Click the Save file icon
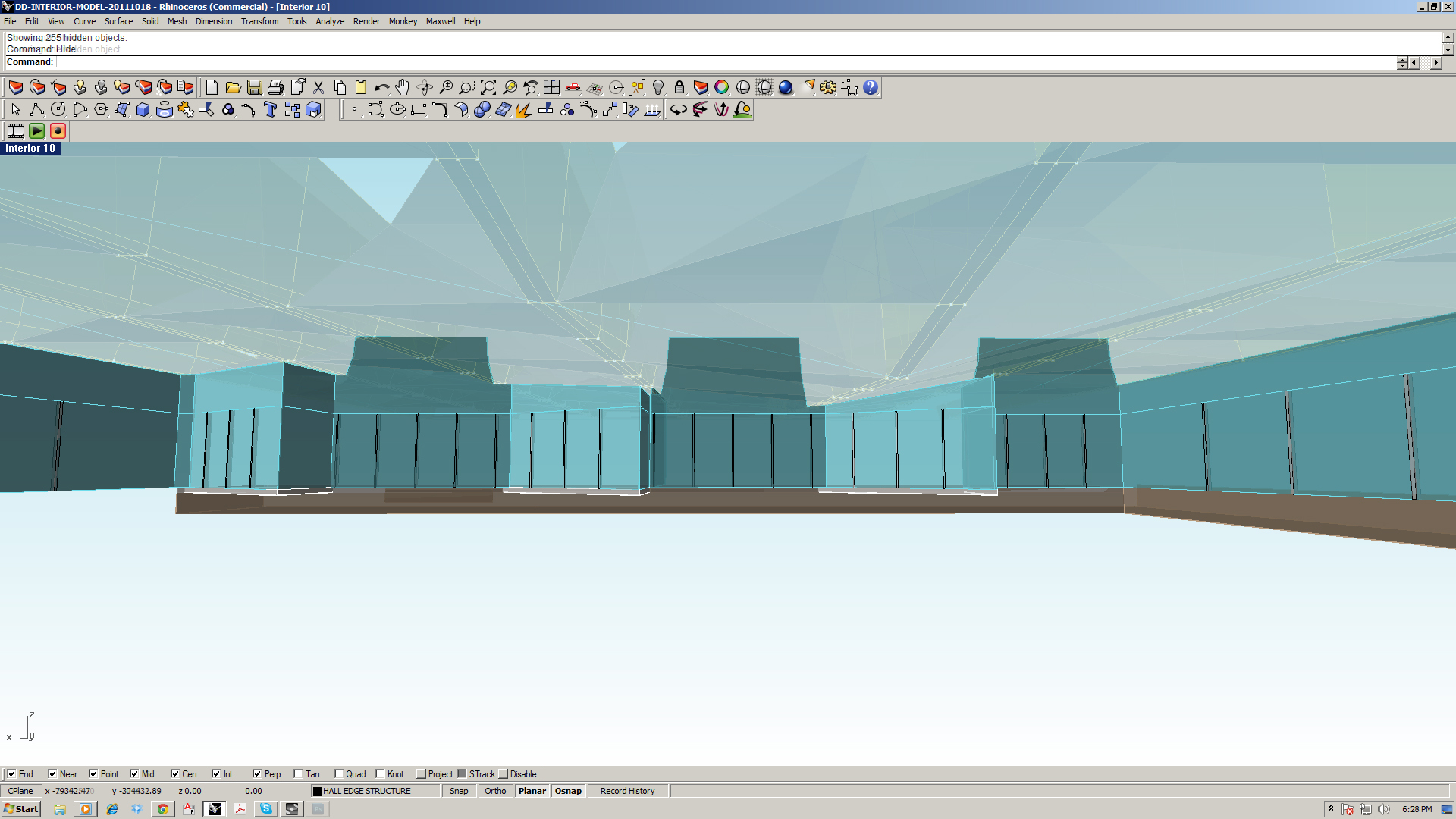 255,87
